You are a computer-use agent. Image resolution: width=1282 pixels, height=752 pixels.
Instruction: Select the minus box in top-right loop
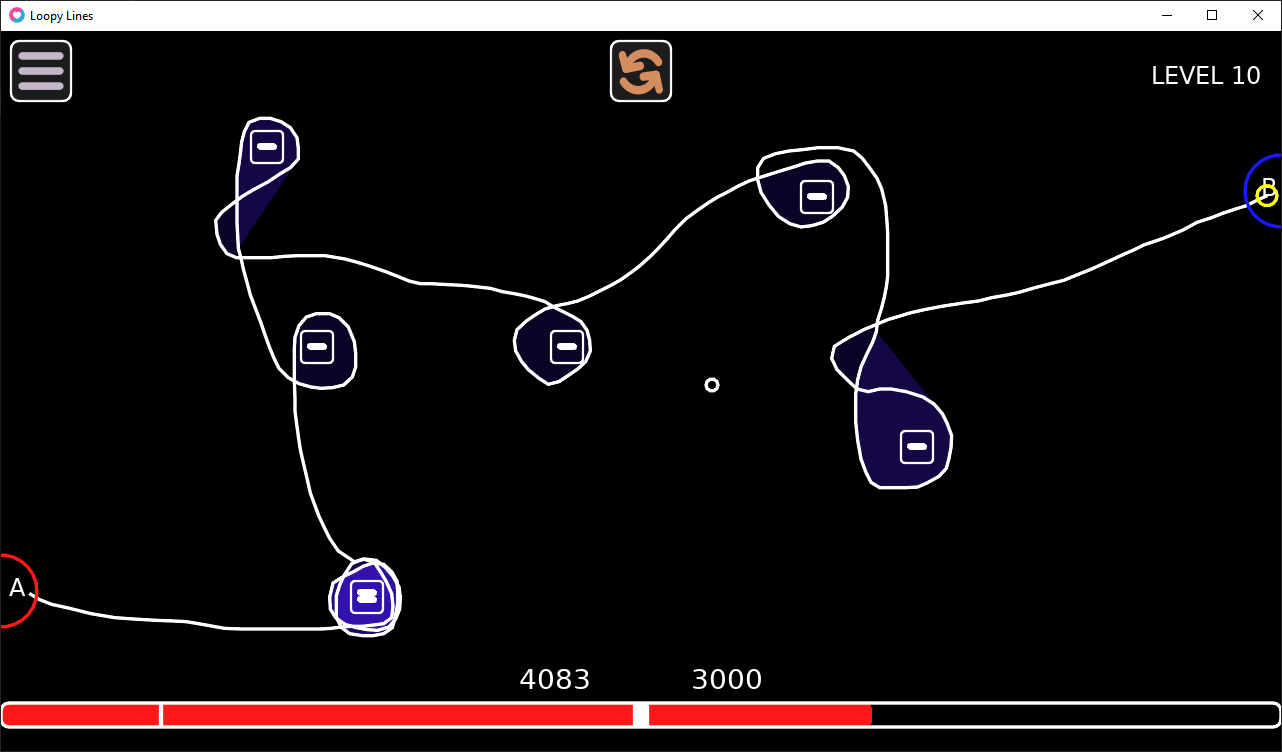[817, 197]
